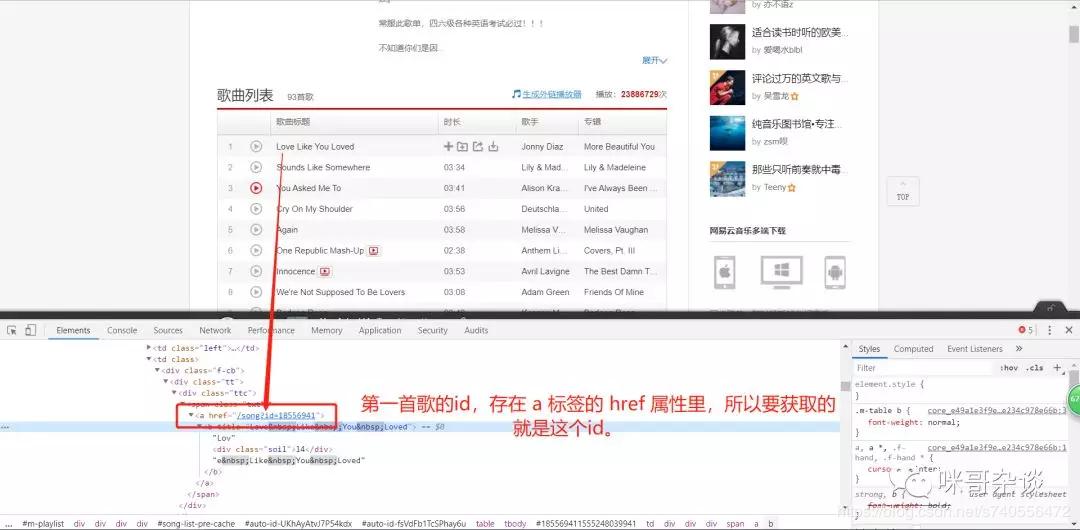Play We're Not Supposed To Be Lovers
The height and width of the screenshot is (530, 1080).
(x=256, y=292)
